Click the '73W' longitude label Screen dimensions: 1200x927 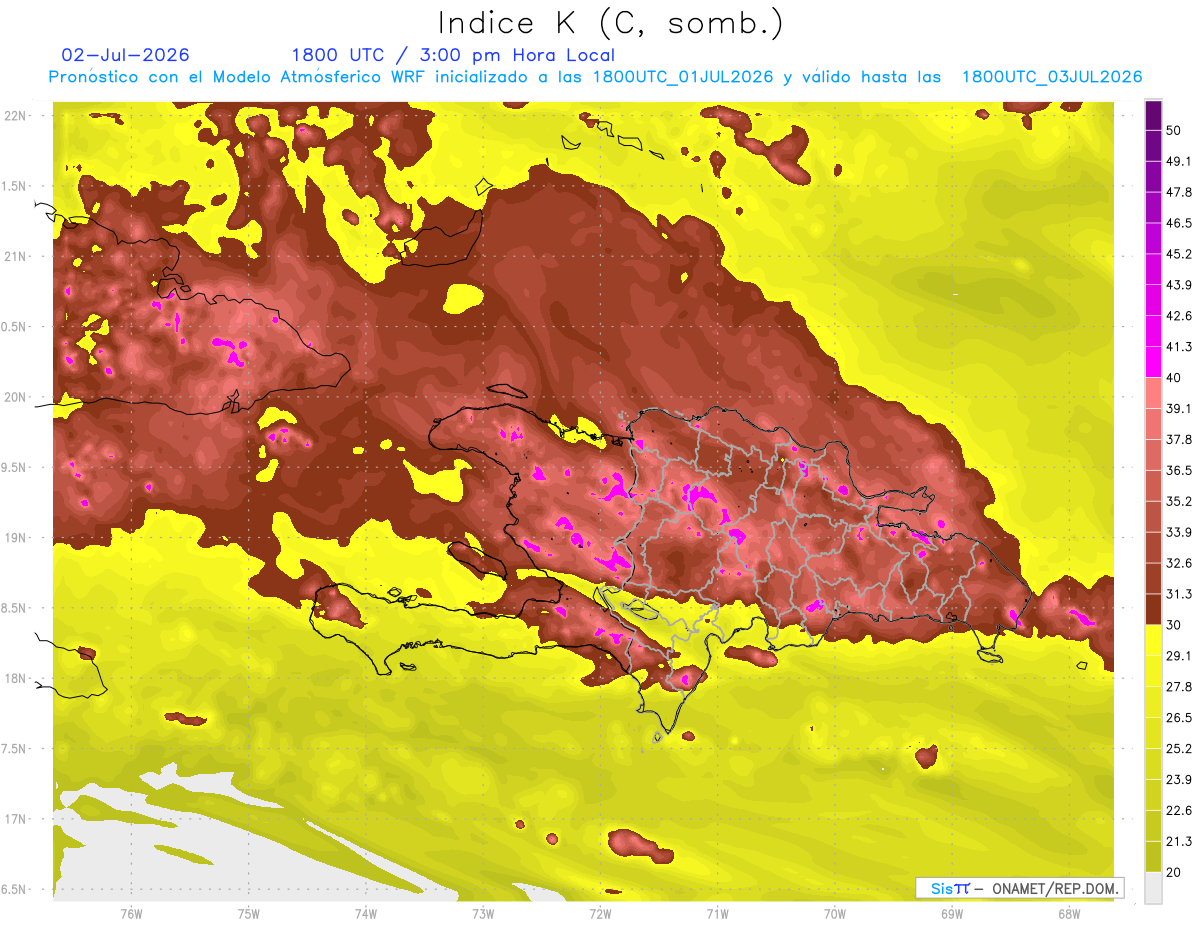click(x=483, y=914)
